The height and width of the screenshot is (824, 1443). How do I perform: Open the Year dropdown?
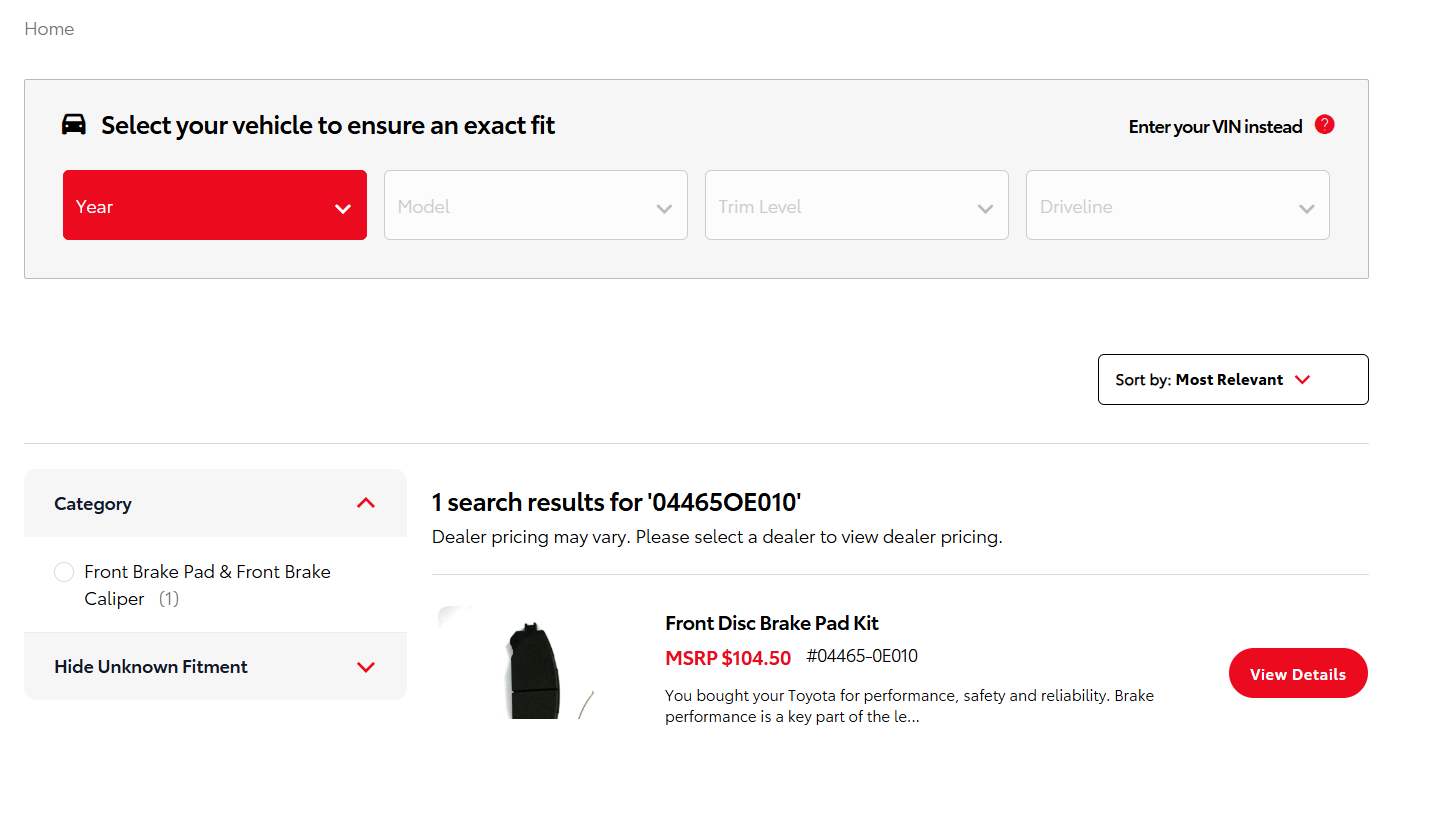214,206
